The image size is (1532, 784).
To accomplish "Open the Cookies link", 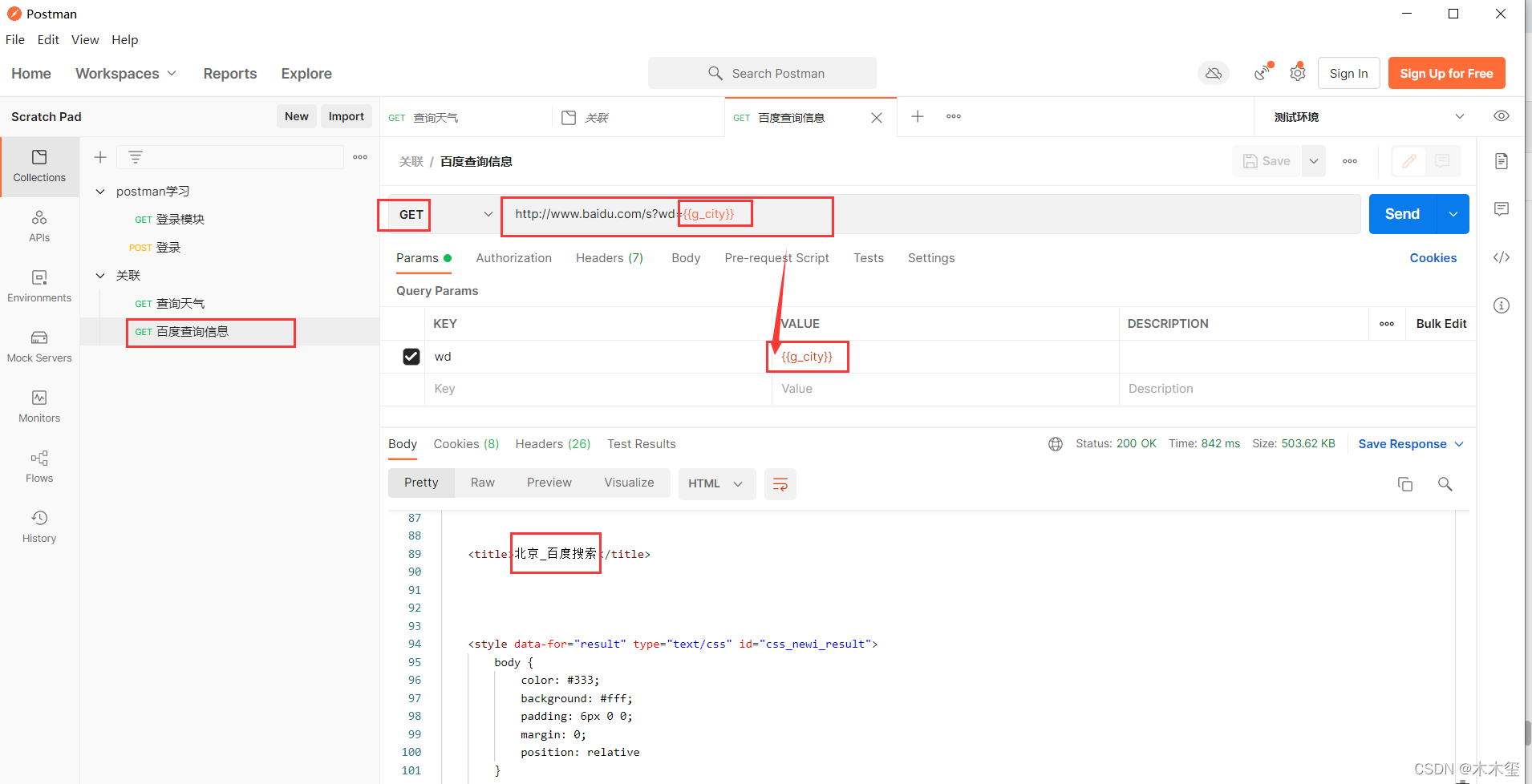I will point(1433,258).
